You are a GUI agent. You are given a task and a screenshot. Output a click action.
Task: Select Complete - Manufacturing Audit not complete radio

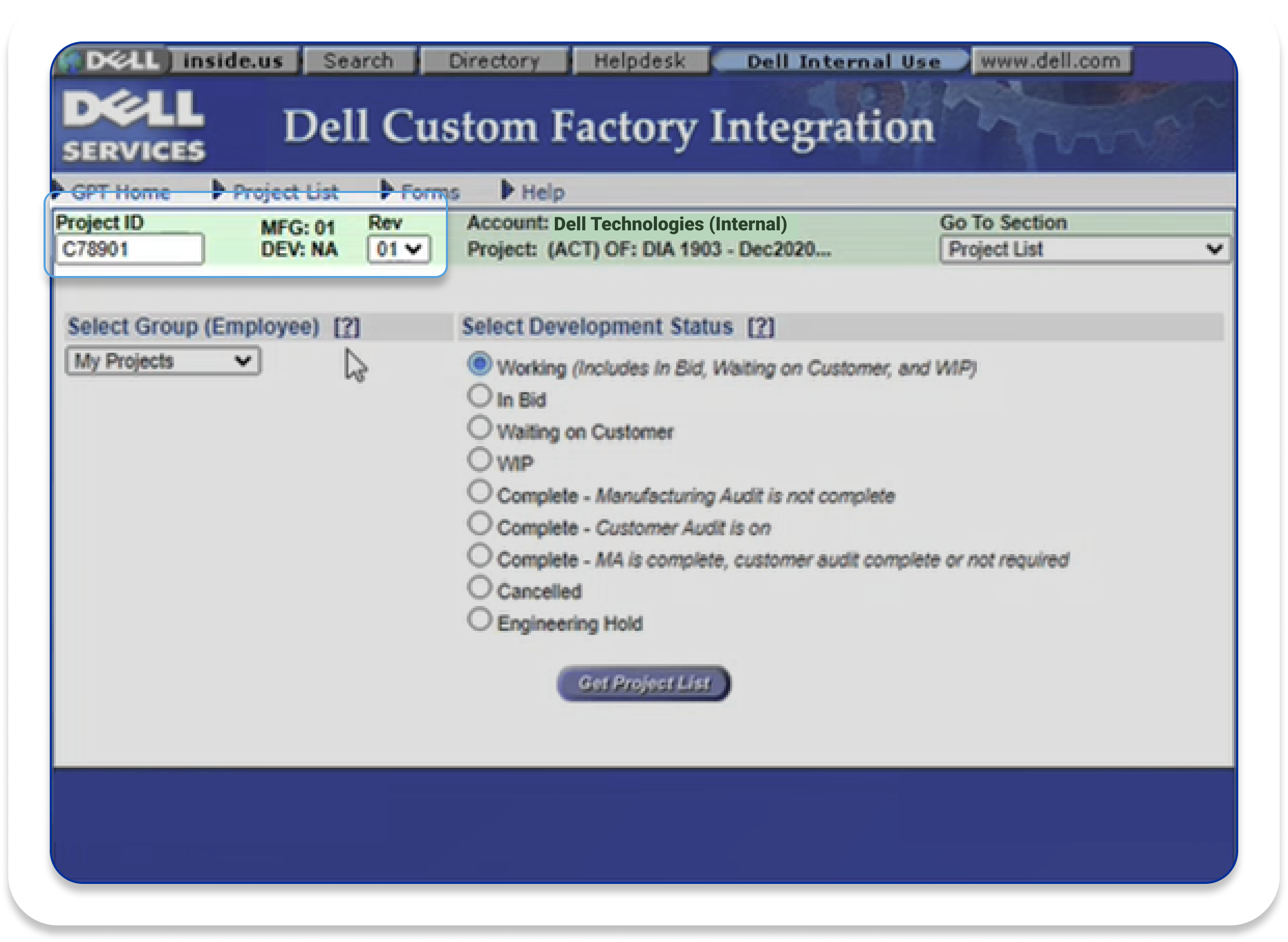click(x=480, y=492)
